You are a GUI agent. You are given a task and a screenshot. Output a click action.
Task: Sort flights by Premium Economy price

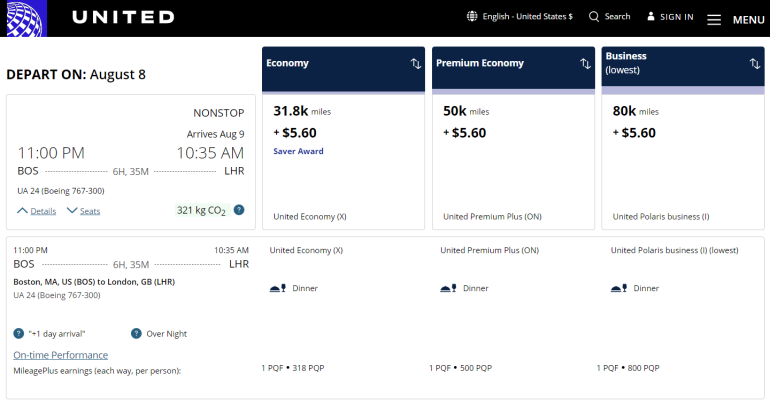[x=585, y=64]
